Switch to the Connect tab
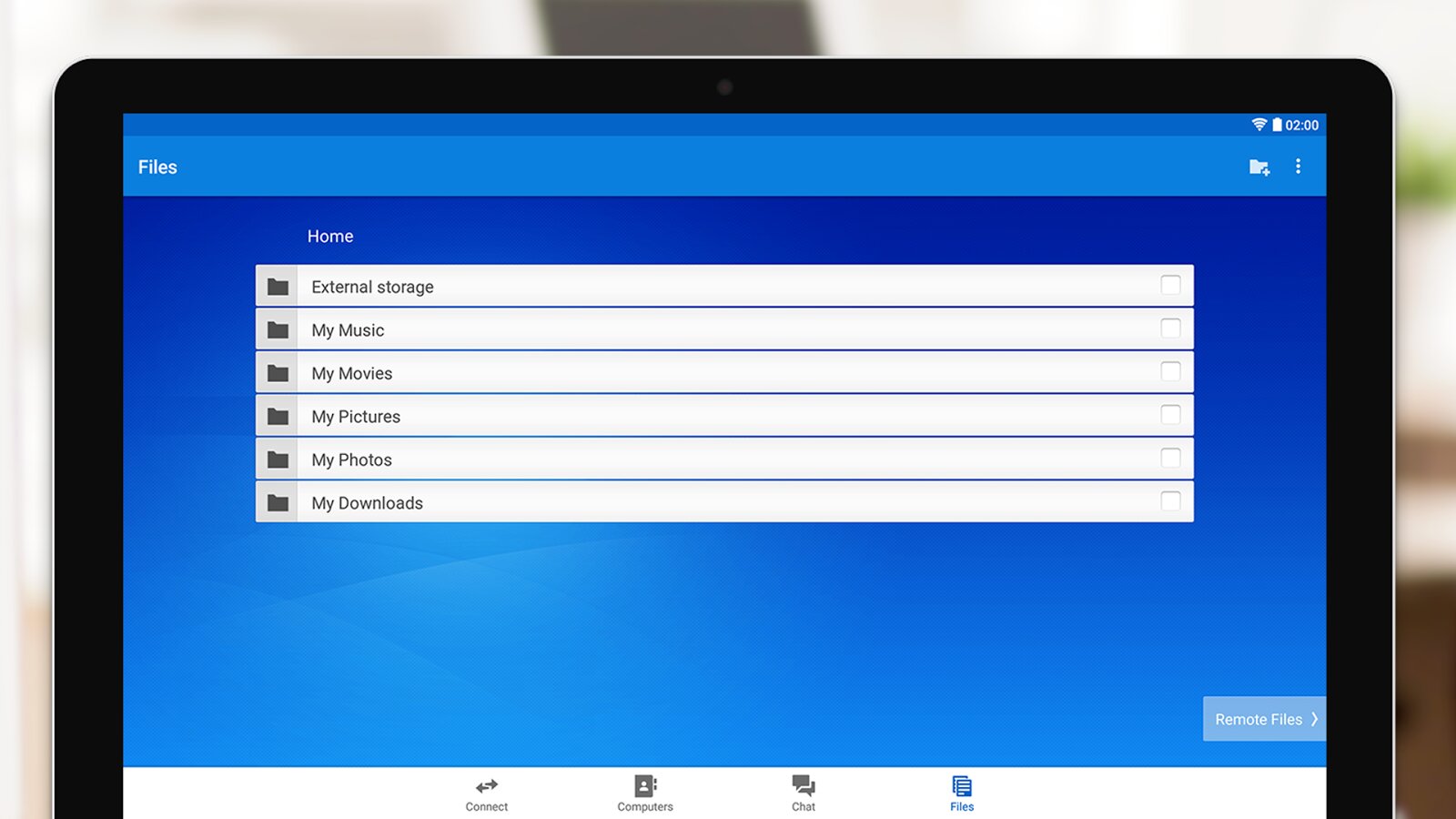Screen dimensions: 1456x819 tap(487, 793)
